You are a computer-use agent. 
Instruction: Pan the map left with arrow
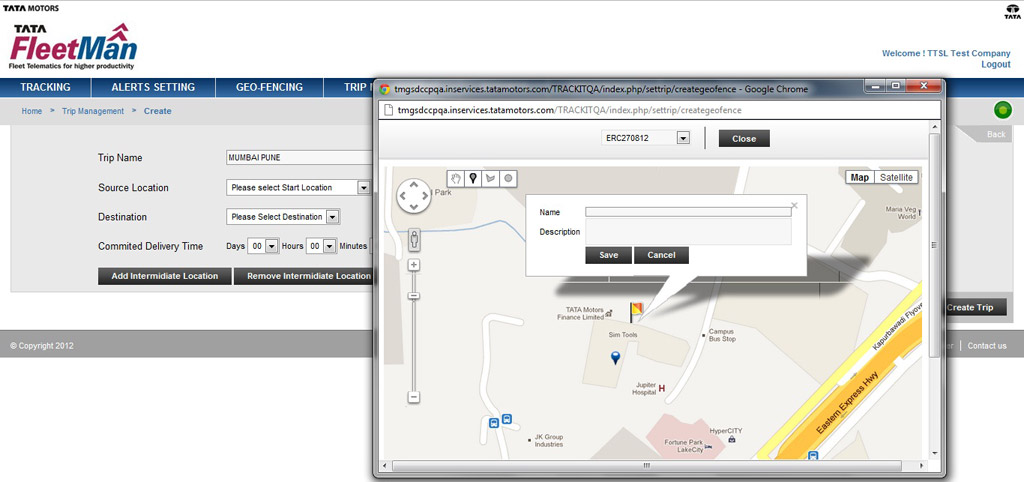click(x=402, y=195)
